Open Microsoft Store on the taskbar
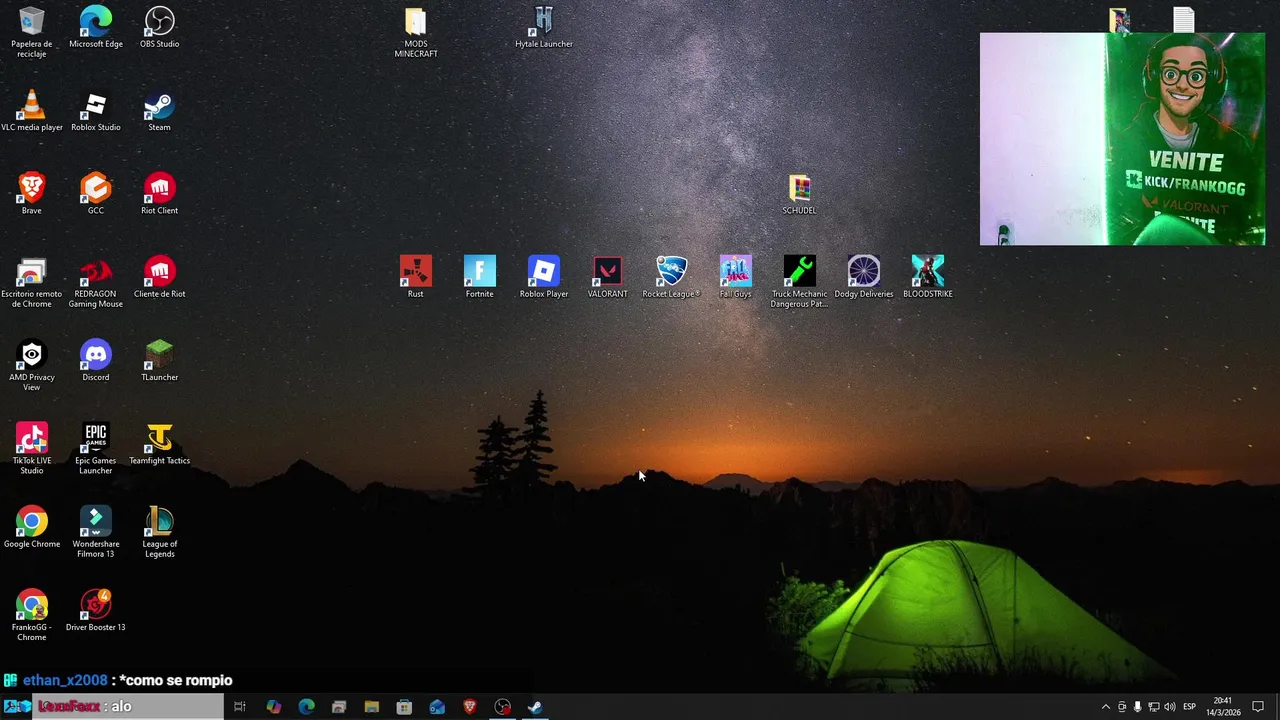This screenshot has width=1280, height=720. (405, 707)
